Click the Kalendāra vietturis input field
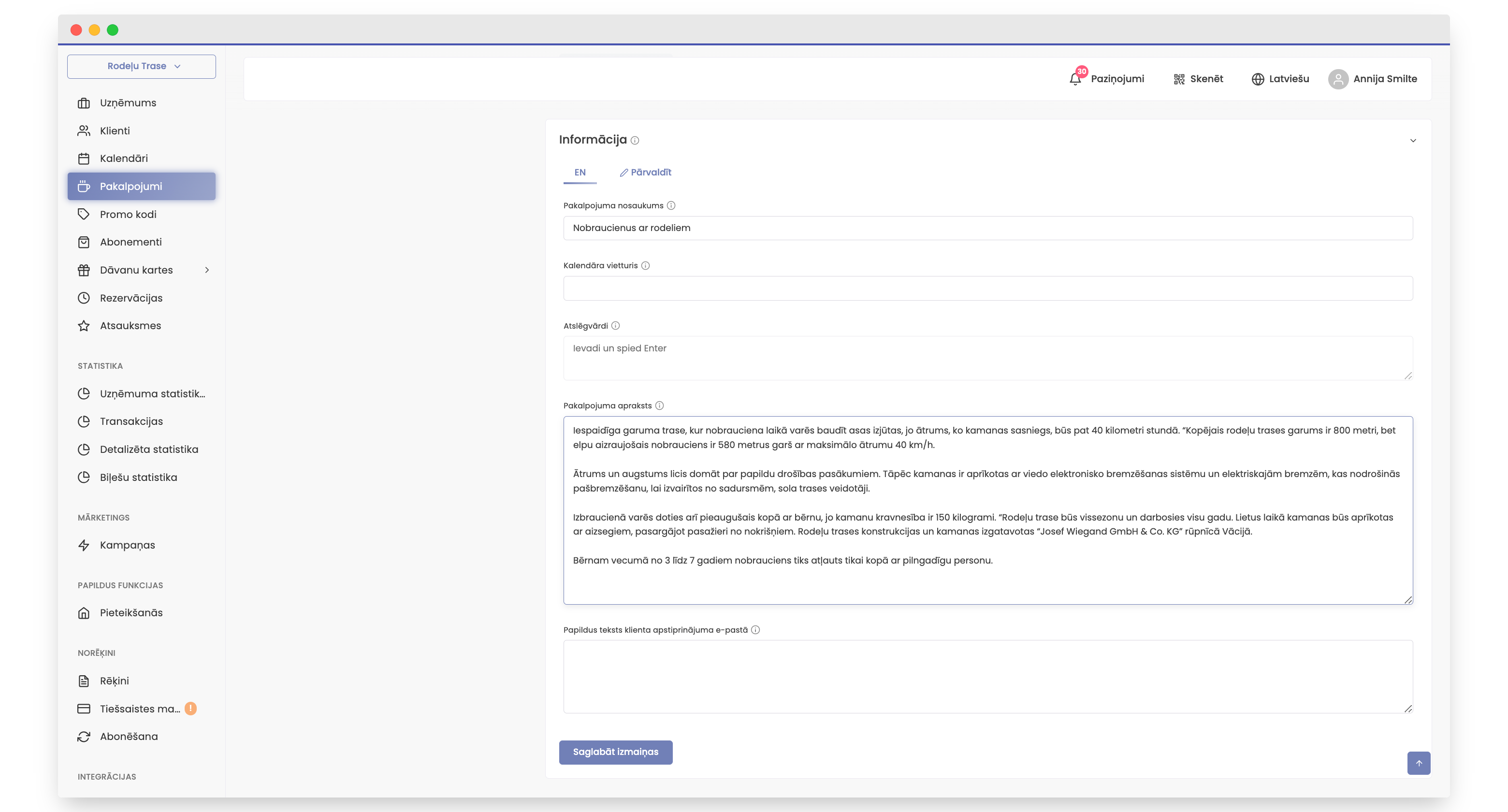The width and height of the screenshot is (1508, 812). 987,288
